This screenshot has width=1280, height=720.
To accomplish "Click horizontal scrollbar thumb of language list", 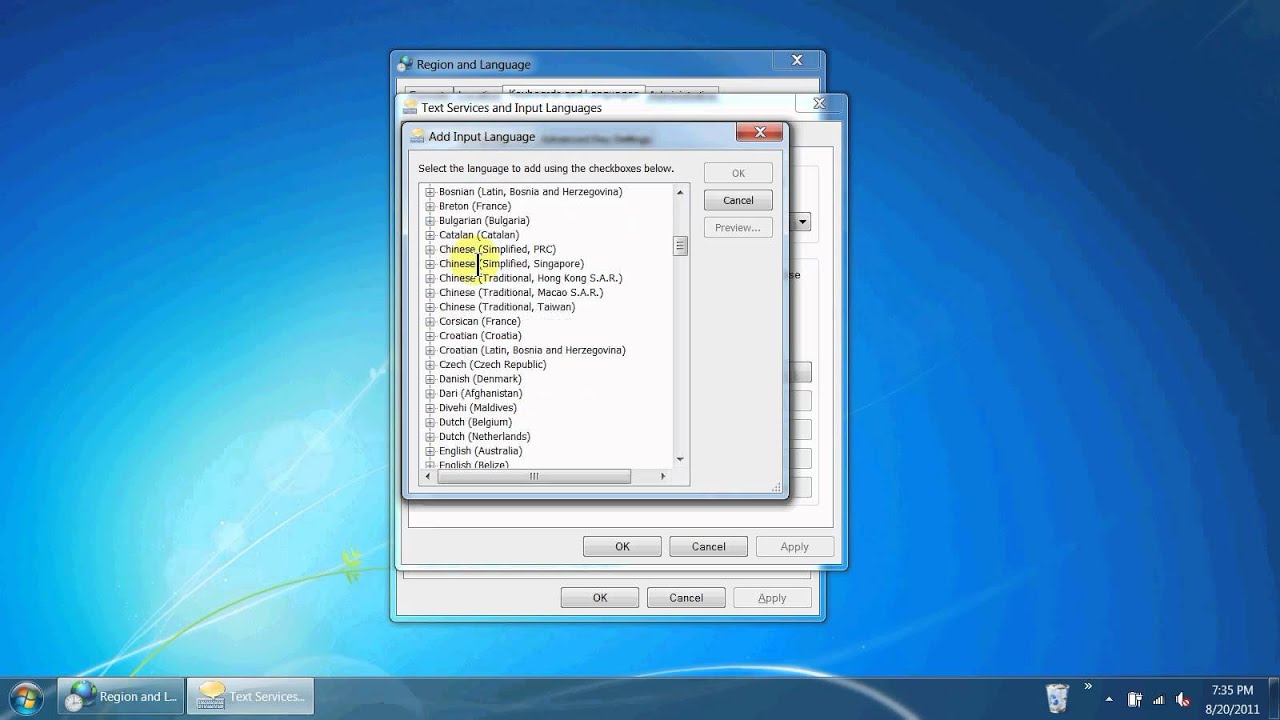I will point(534,477).
